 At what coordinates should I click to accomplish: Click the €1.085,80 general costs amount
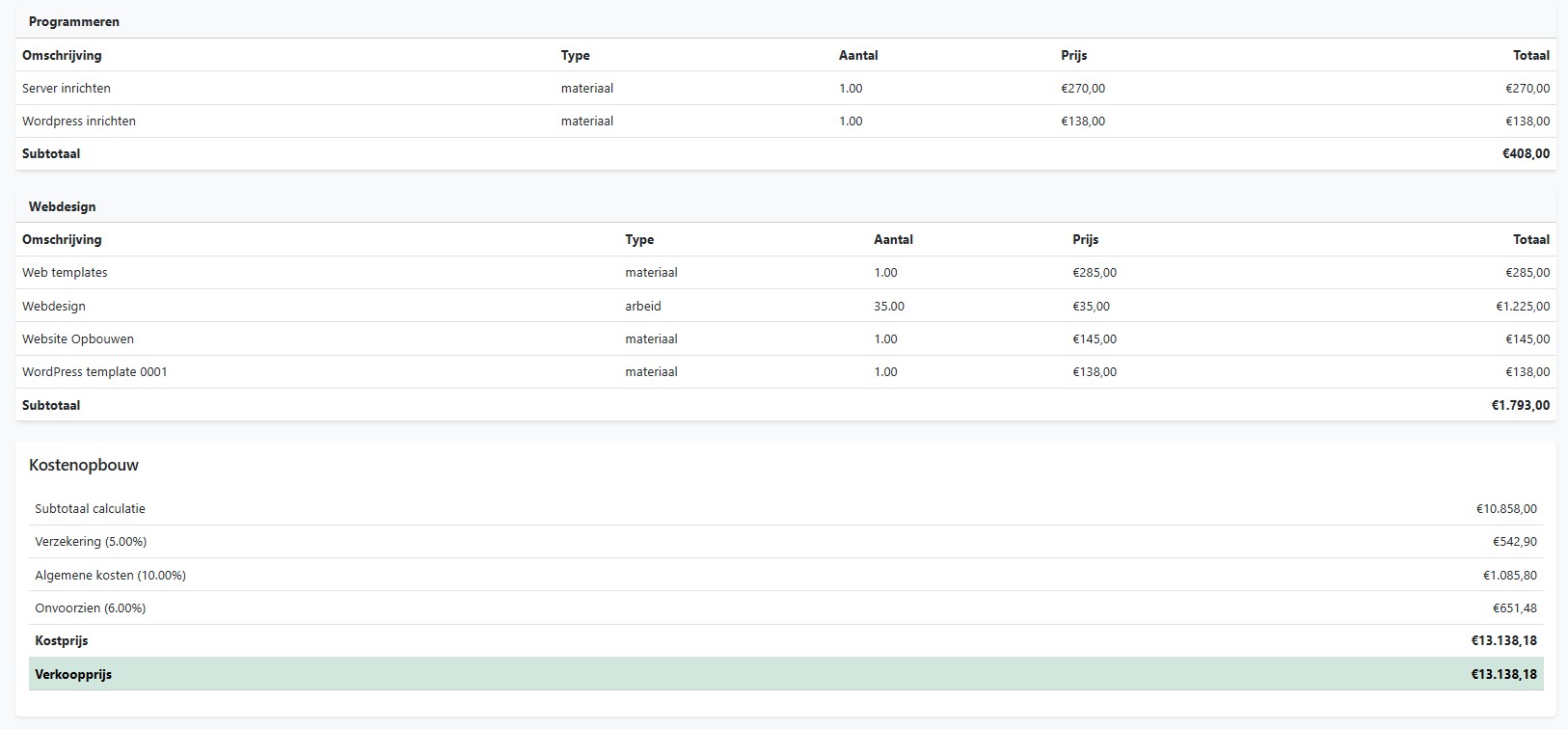(x=1510, y=575)
